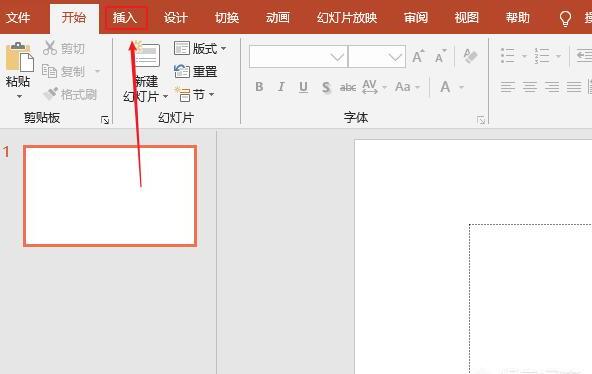The image size is (592, 374).
Task: Align text right
Action: [552, 87]
